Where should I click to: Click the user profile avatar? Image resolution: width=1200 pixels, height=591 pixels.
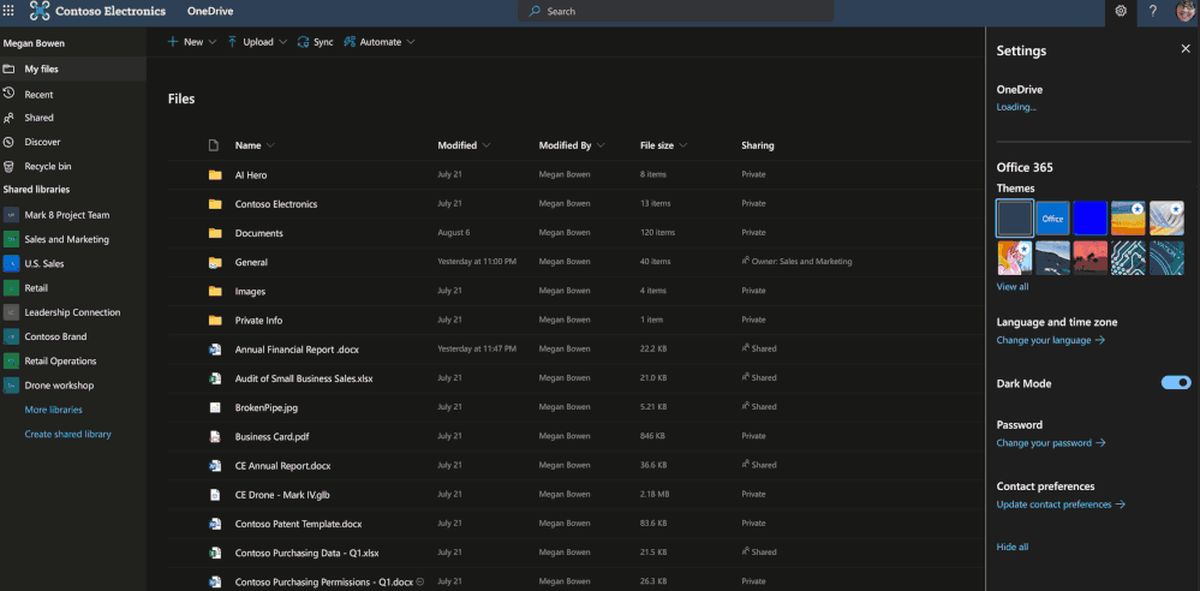coord(1185,11)
